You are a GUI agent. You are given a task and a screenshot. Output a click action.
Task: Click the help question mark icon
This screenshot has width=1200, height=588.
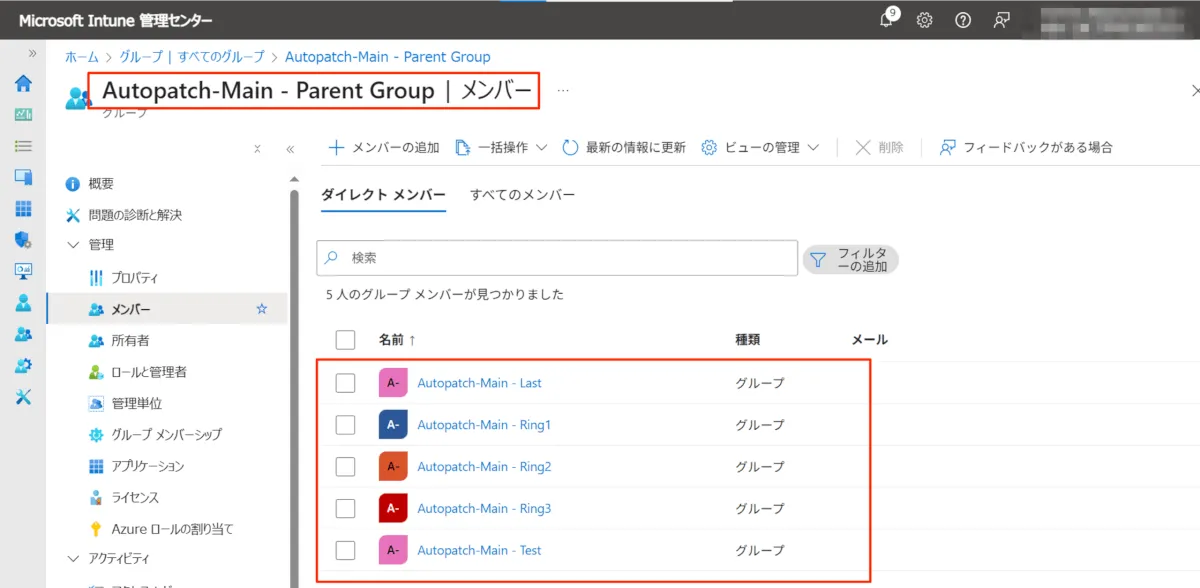click(963, 20)
